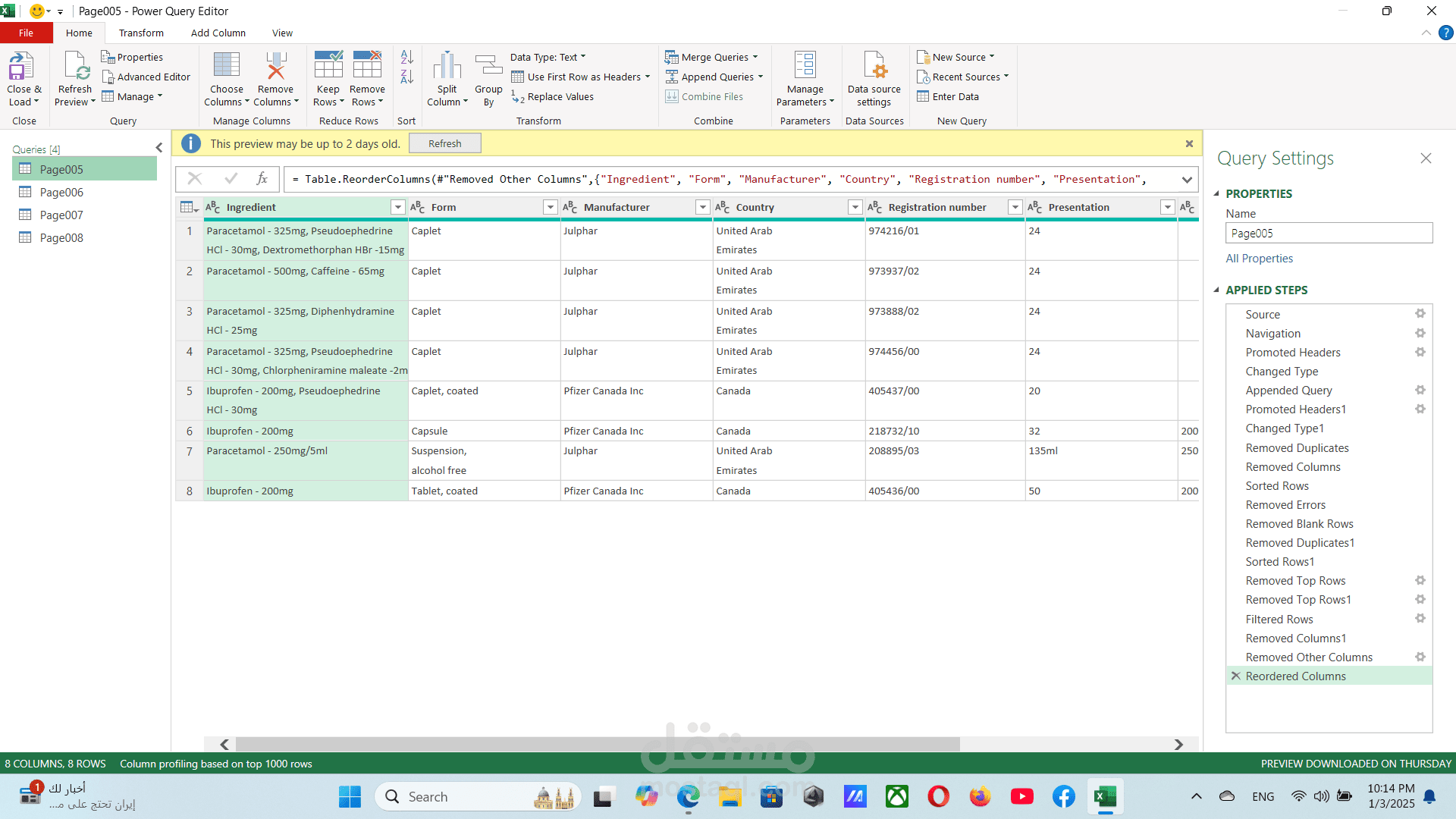Open New Source dropdown

coord(955,57)
